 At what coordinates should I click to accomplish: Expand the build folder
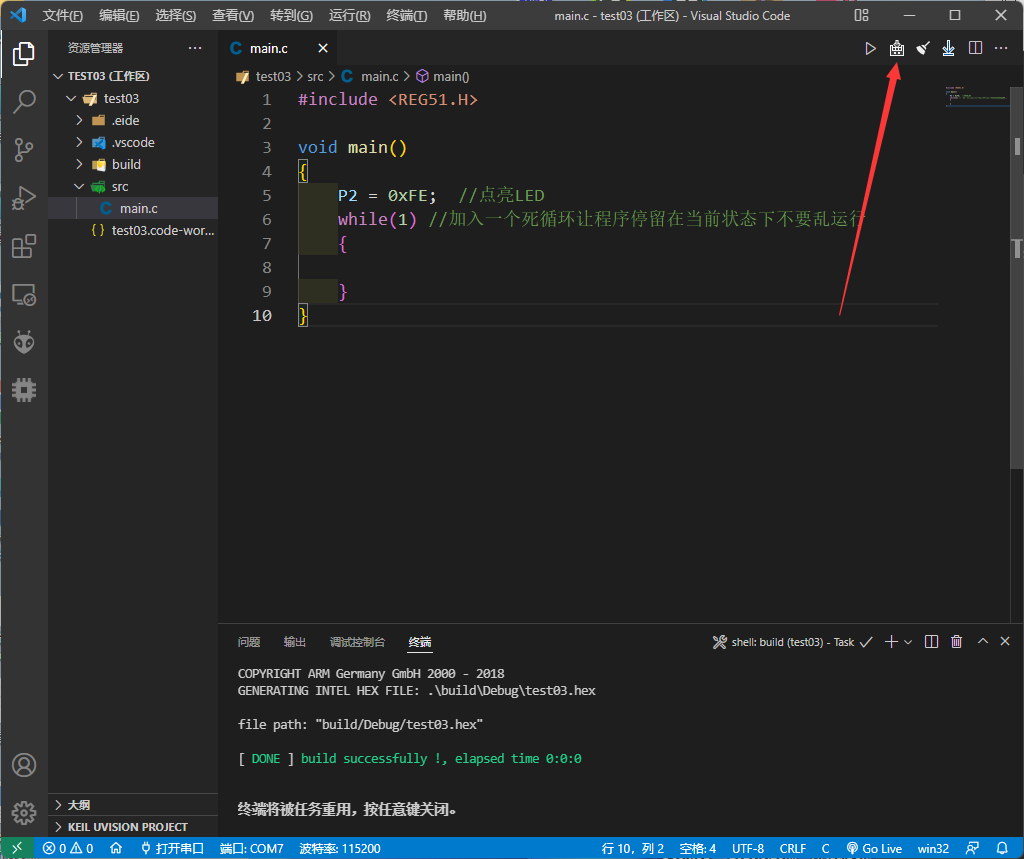pyautogui.click(x=79, y=164)
